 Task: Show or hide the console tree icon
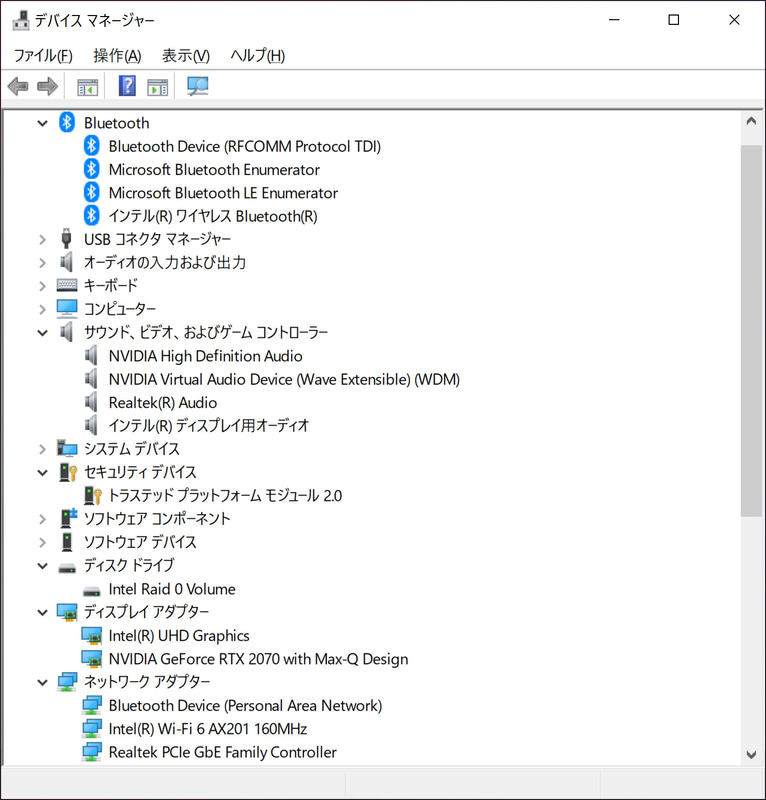click(x=87, y=87)
